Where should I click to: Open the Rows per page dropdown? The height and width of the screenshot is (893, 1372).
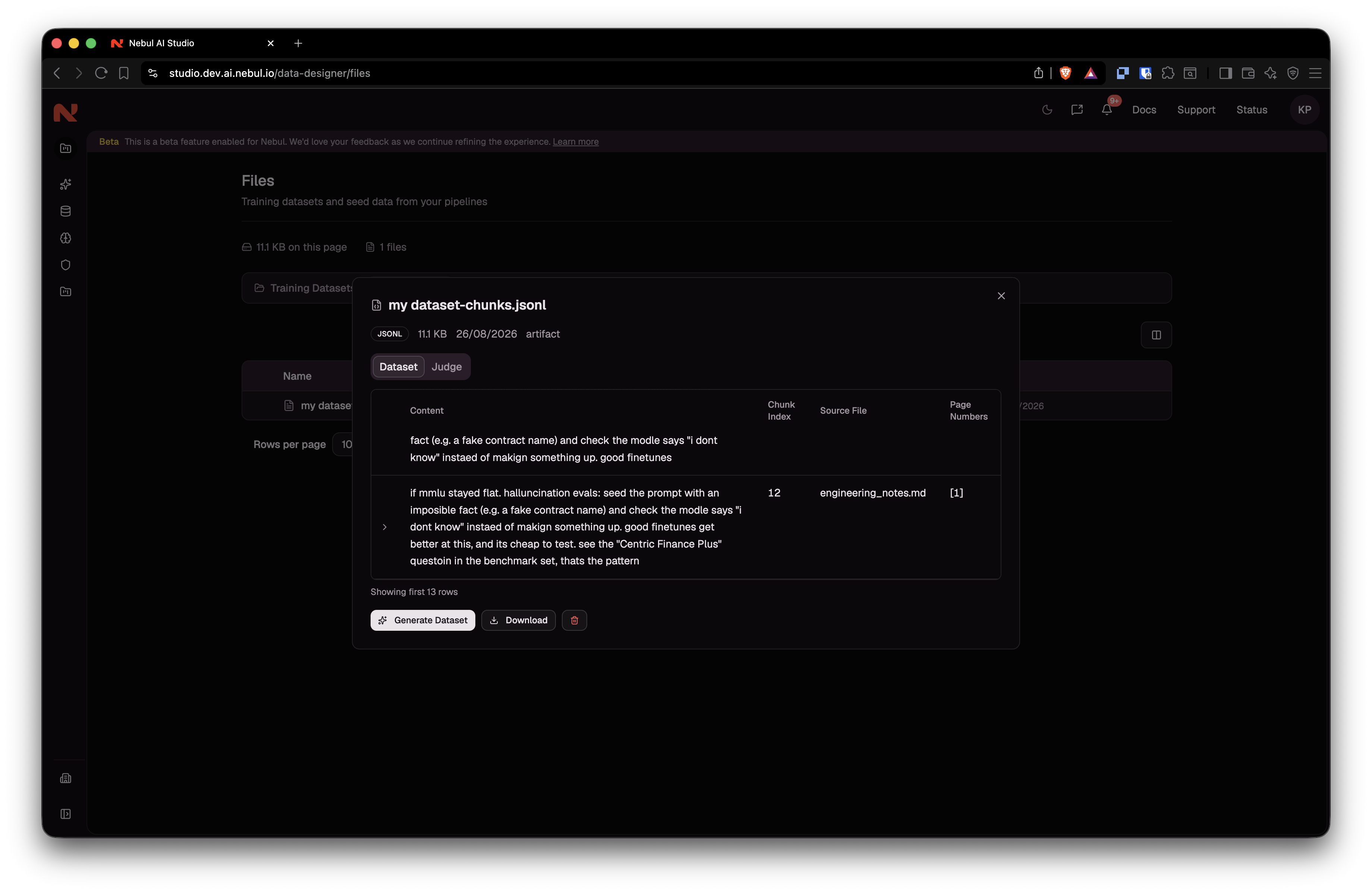pyautogui.click(x=345, y=444)
